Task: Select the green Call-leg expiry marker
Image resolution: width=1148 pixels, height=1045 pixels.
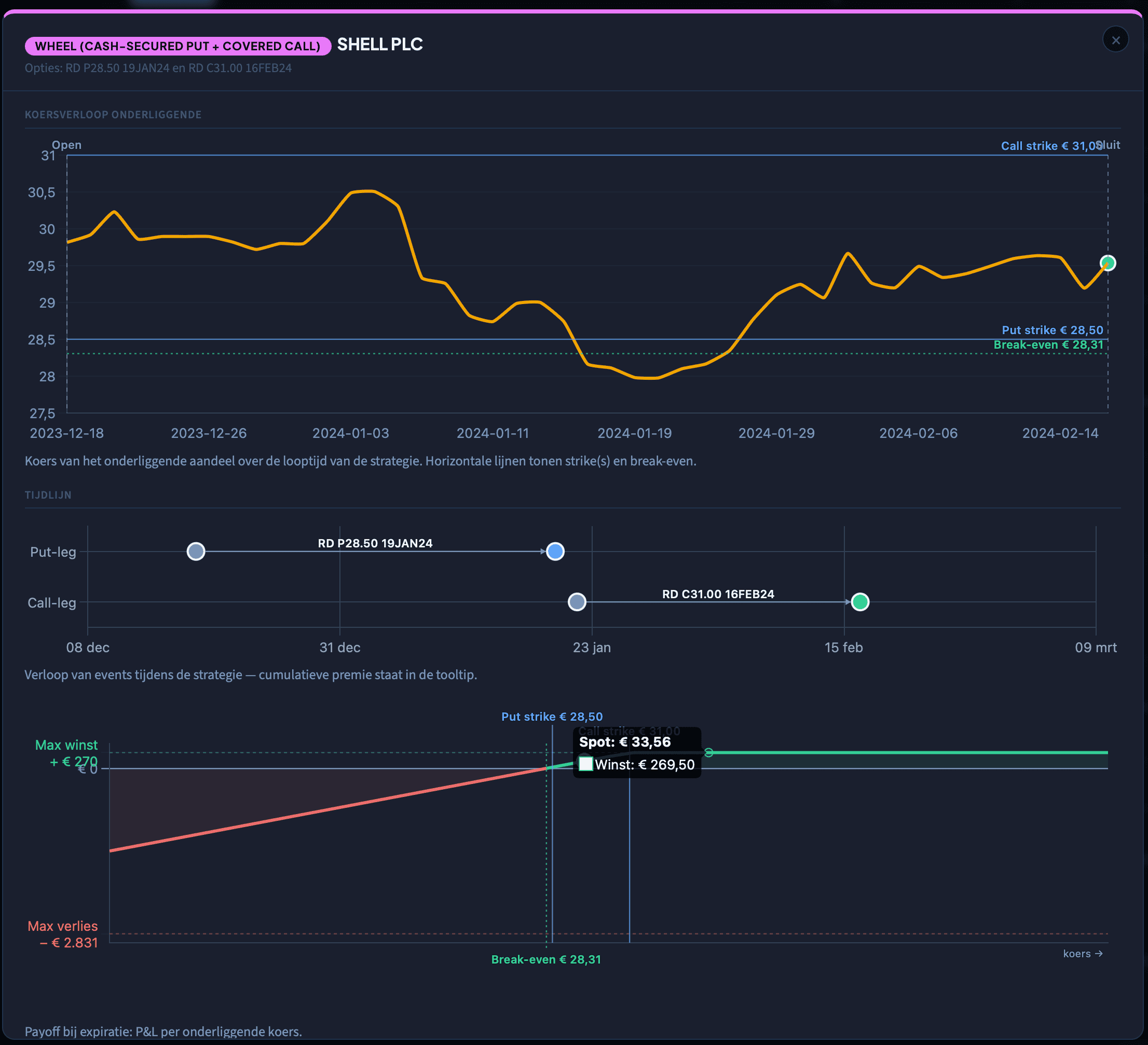Action: pyautogui.click(x=860, y=602)
